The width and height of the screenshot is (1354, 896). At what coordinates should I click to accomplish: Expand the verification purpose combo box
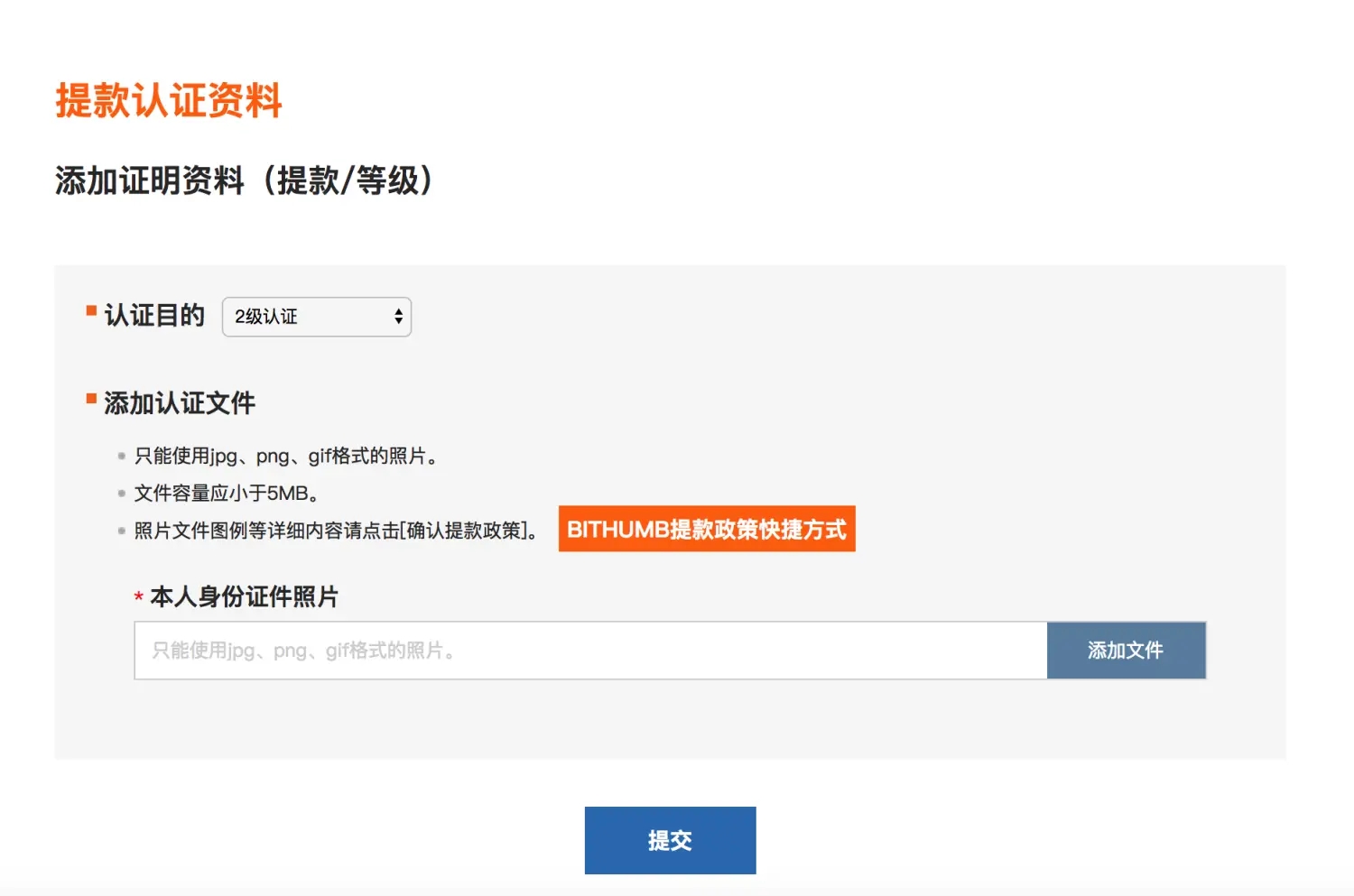[316, 317]
